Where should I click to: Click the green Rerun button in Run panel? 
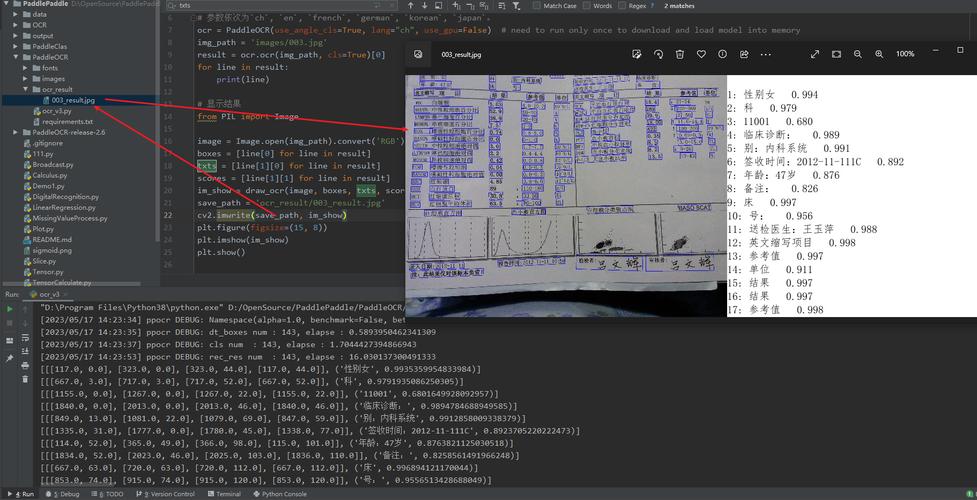10,309
